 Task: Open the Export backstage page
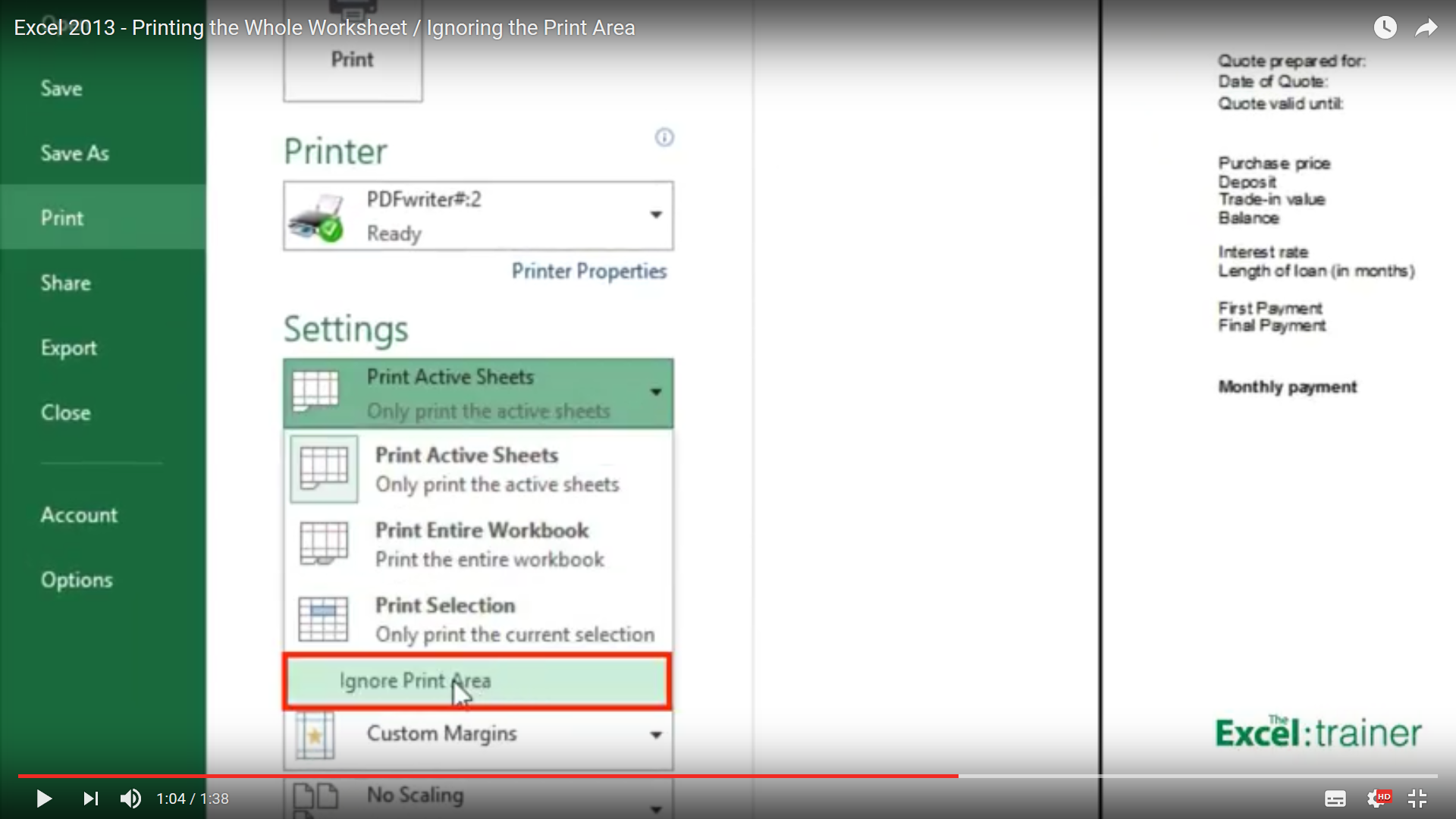pyautogui.click(x=68, y=348)
